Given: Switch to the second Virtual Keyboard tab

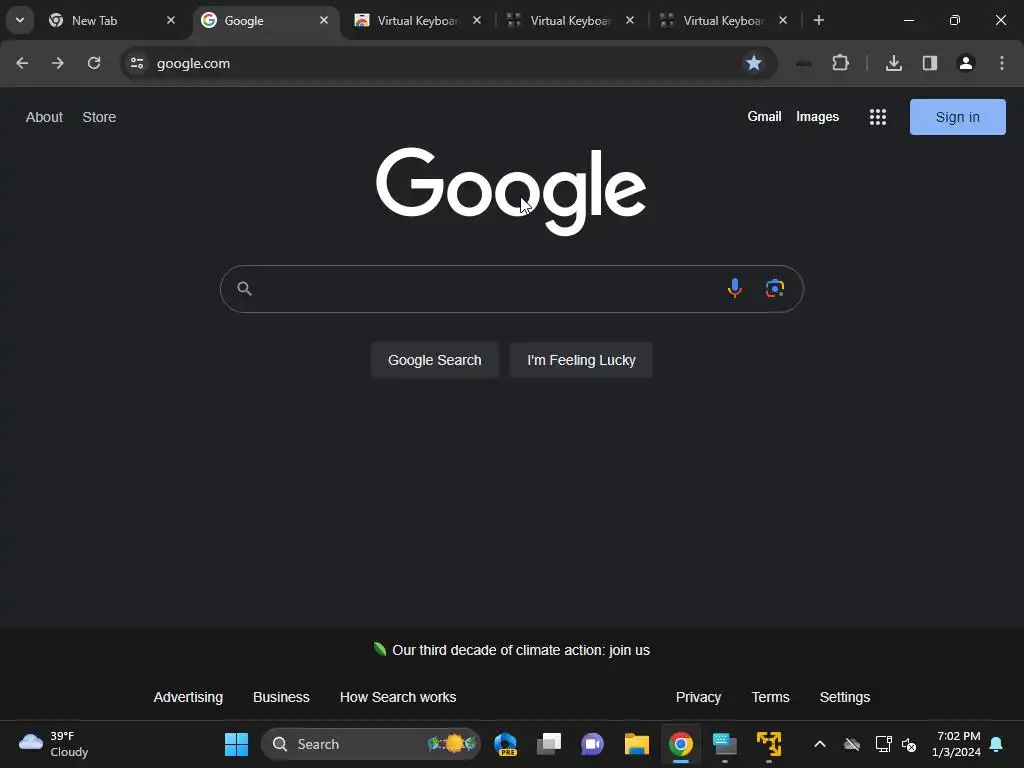Looking at the screenshot, I should (x=569, y=20).
